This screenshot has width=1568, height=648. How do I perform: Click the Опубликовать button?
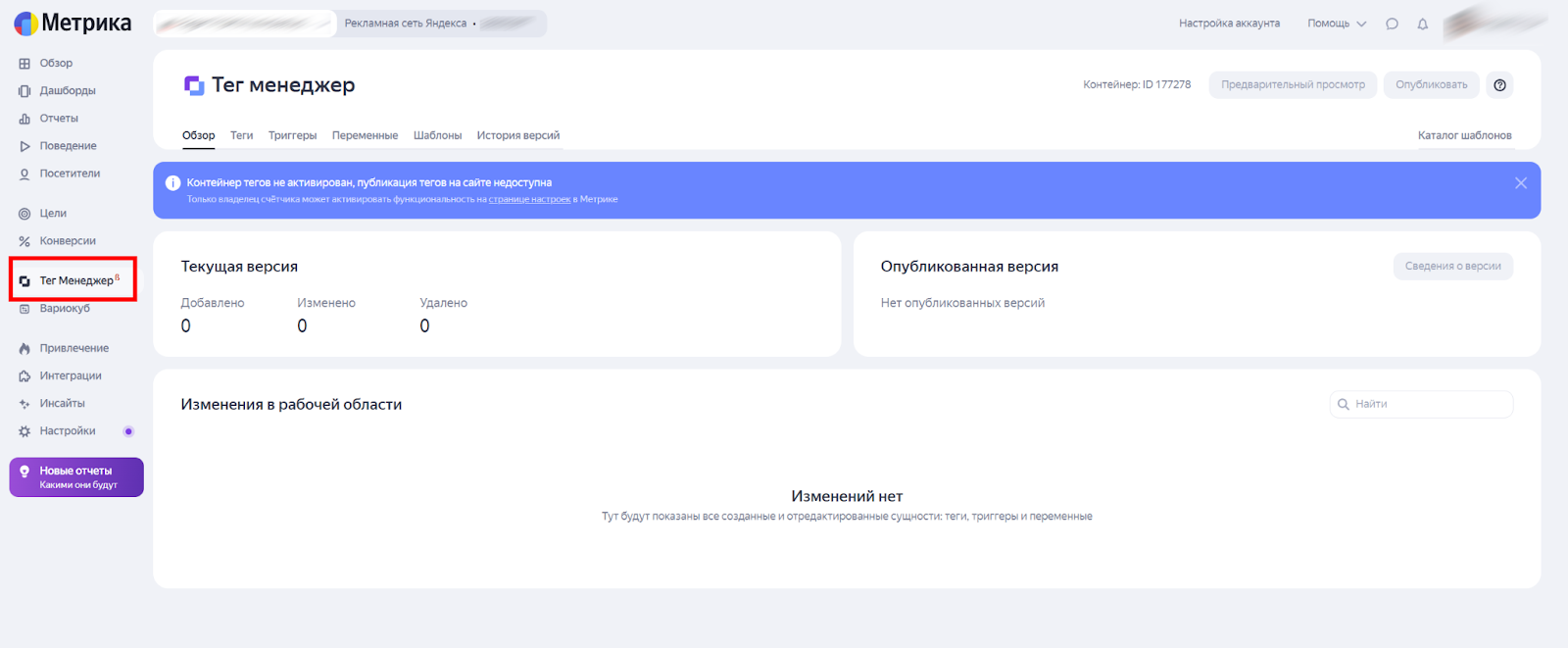tap(1431, 85)
